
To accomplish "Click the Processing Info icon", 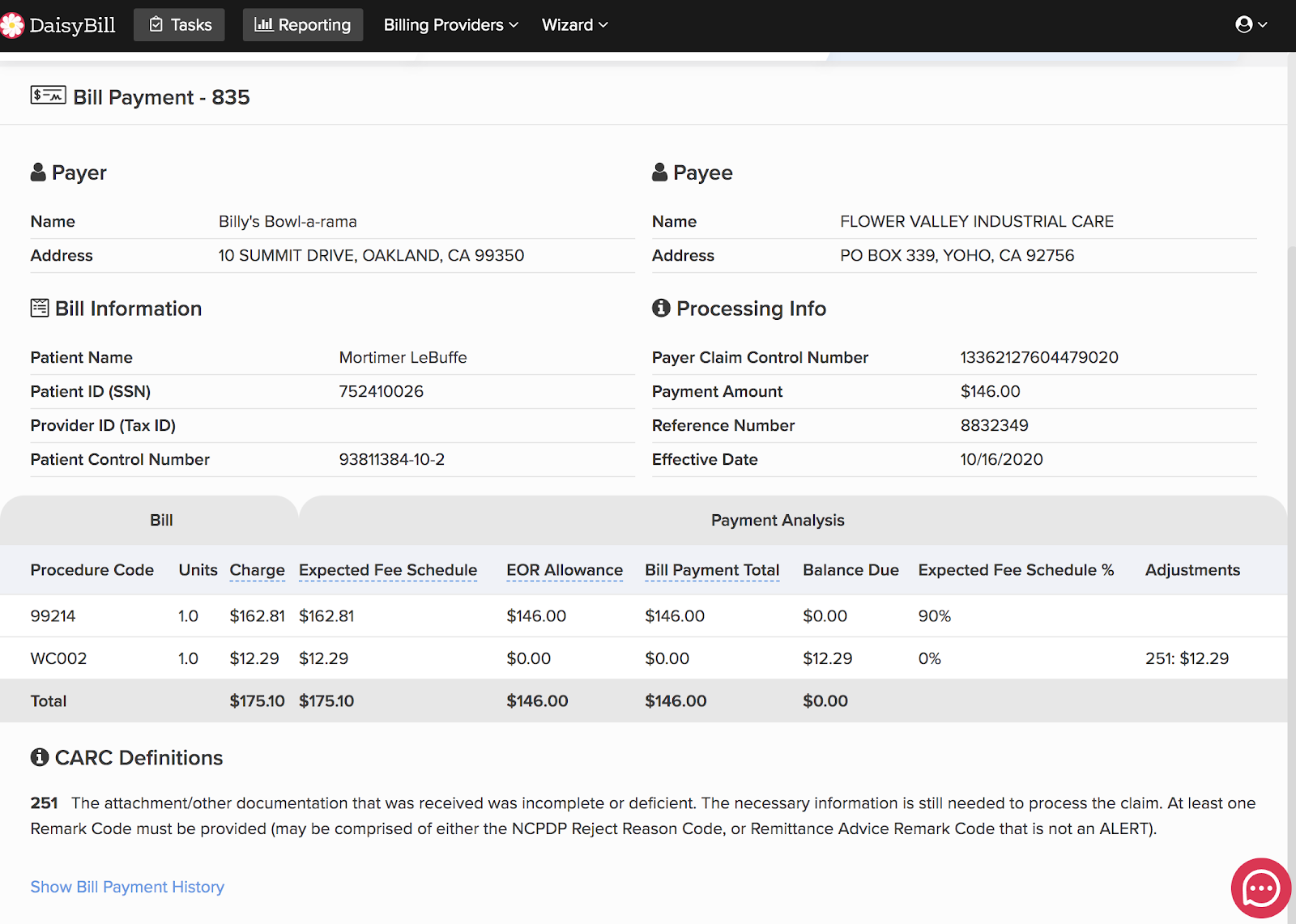I will pos(661,309).
